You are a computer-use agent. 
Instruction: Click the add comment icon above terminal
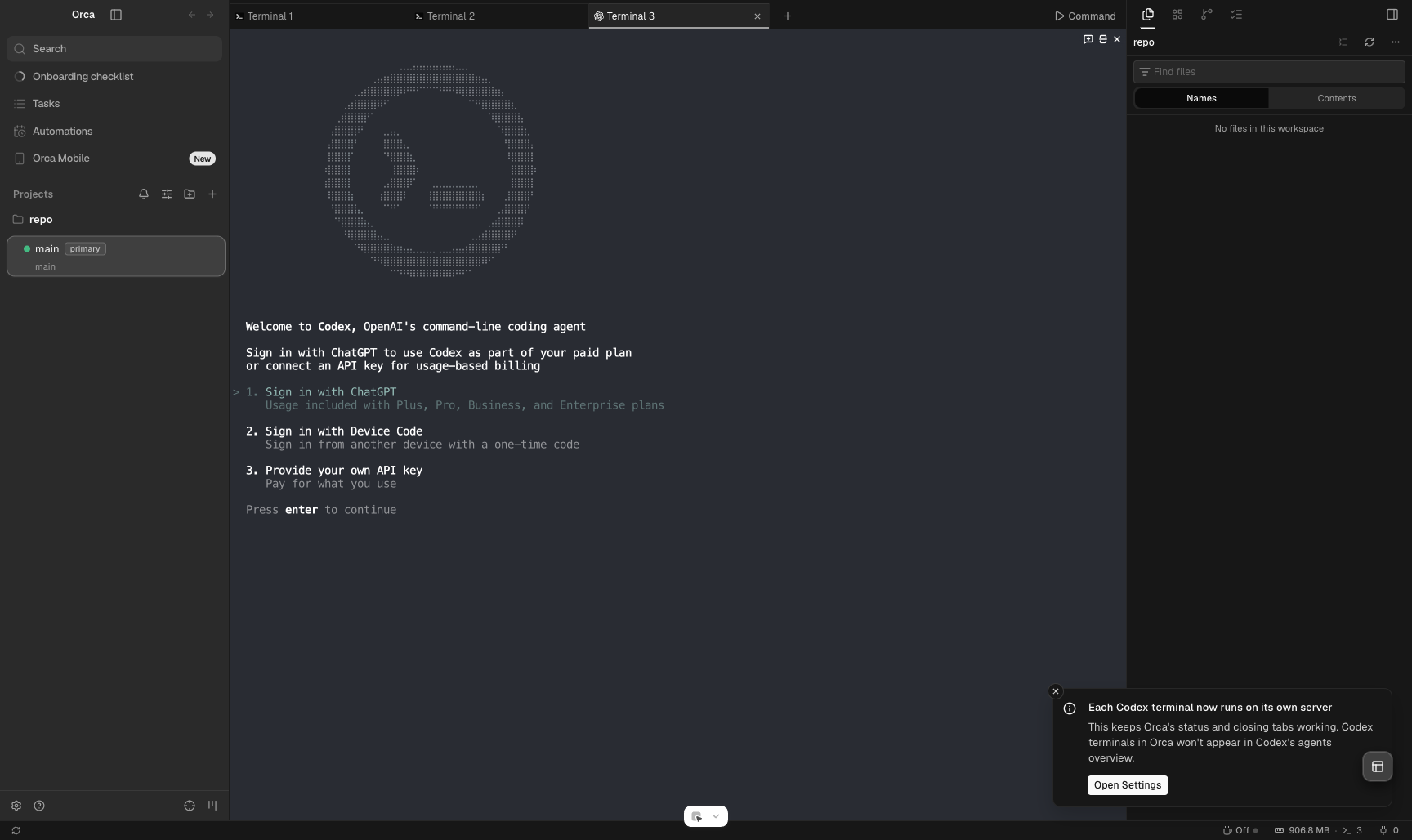pos(1088,39)
